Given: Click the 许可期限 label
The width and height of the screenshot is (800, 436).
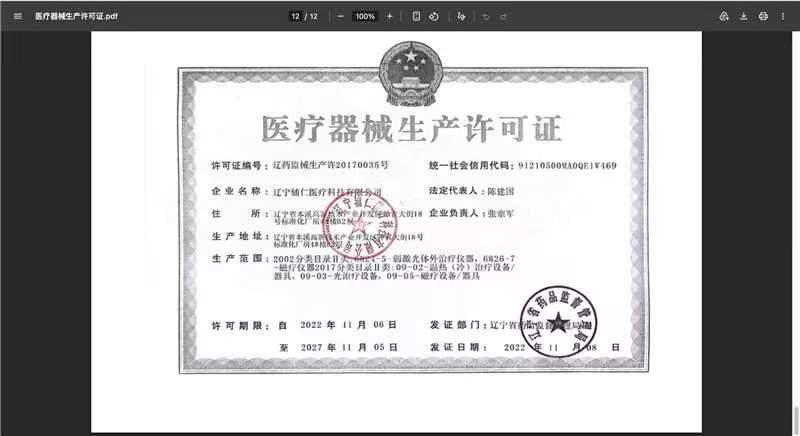Looking at the screenshot, I should coord(237,325).
